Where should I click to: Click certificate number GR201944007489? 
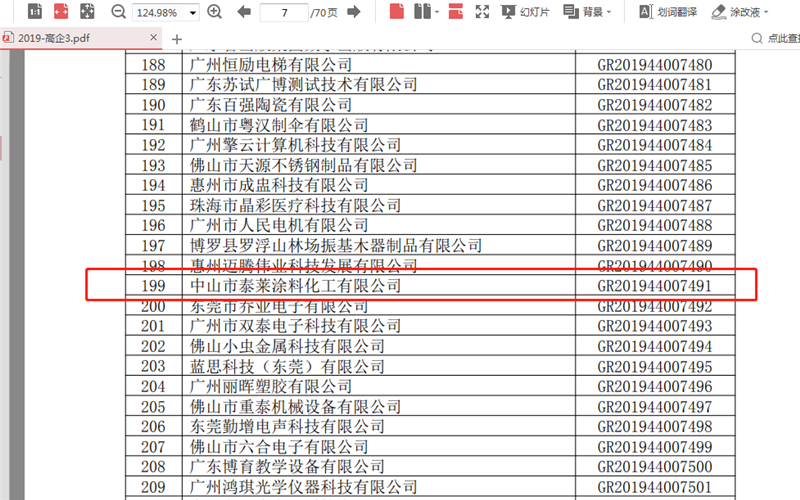click(655, 246)
